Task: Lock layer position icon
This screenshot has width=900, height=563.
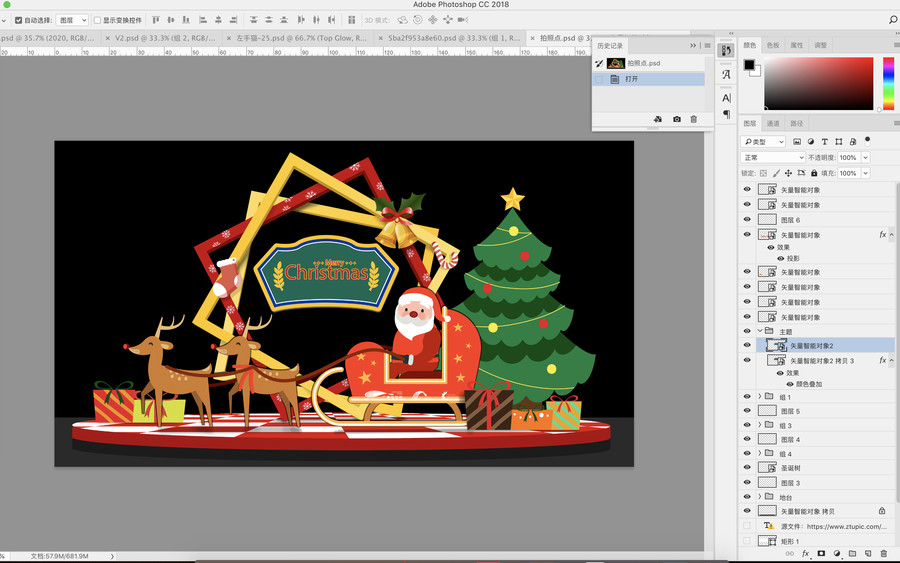Action: click(788, 173)
